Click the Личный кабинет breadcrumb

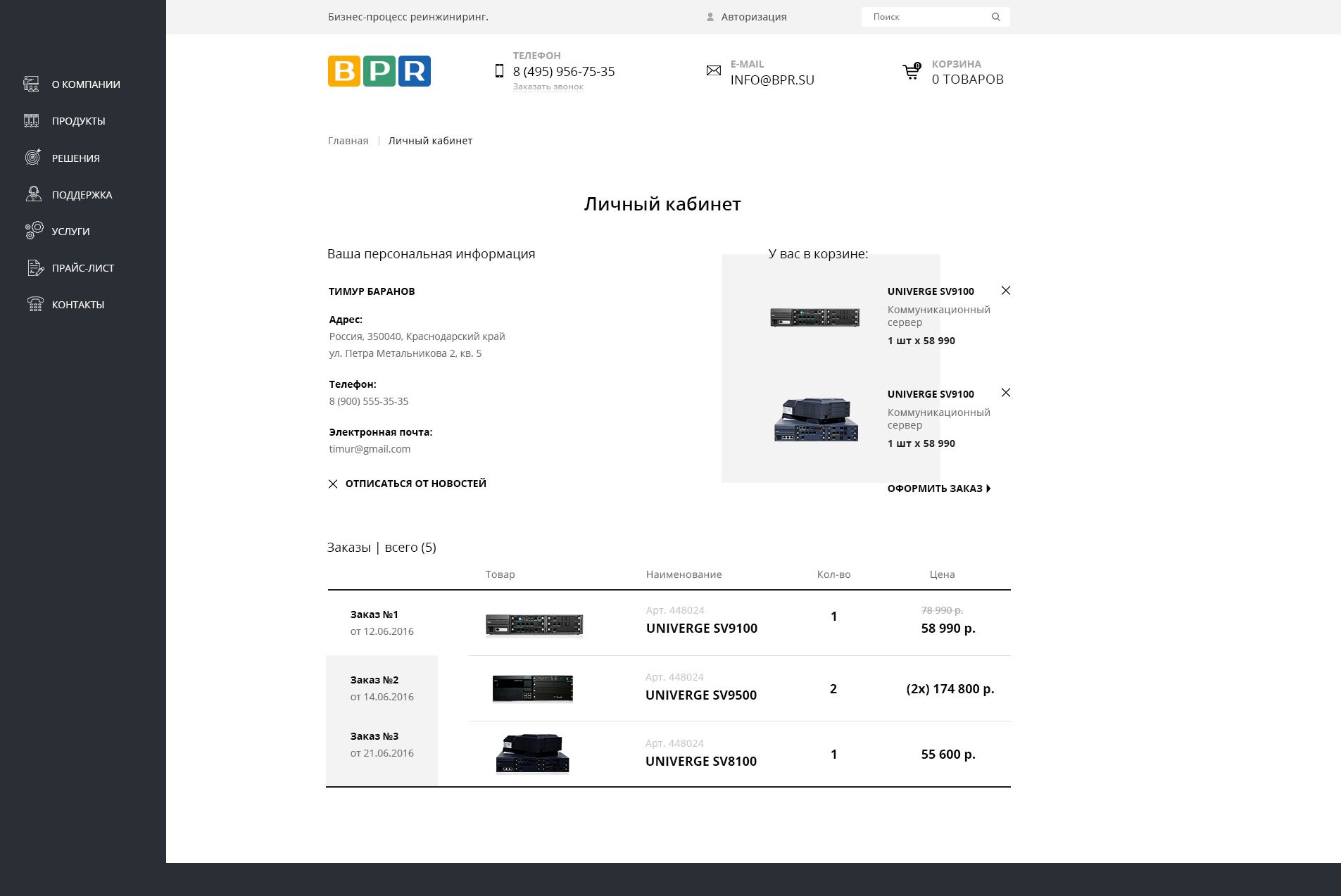coord(430,141)
